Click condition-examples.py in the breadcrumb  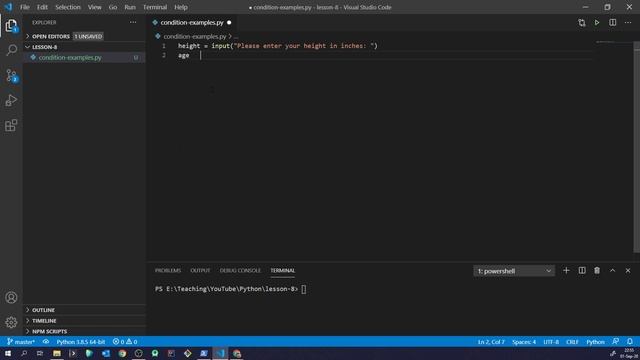pyautogui.click(x=195, y=36)
